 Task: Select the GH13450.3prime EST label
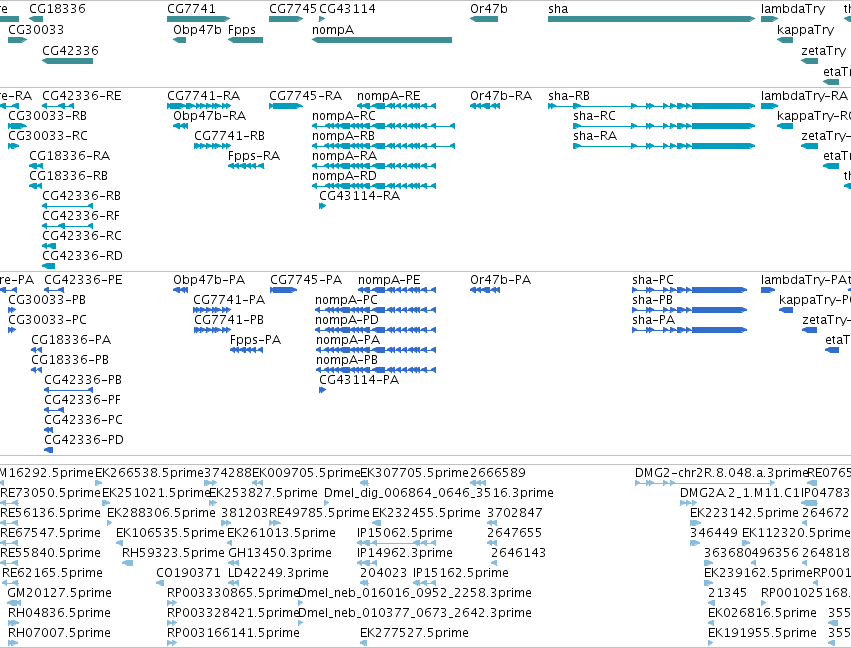point(280,553)
